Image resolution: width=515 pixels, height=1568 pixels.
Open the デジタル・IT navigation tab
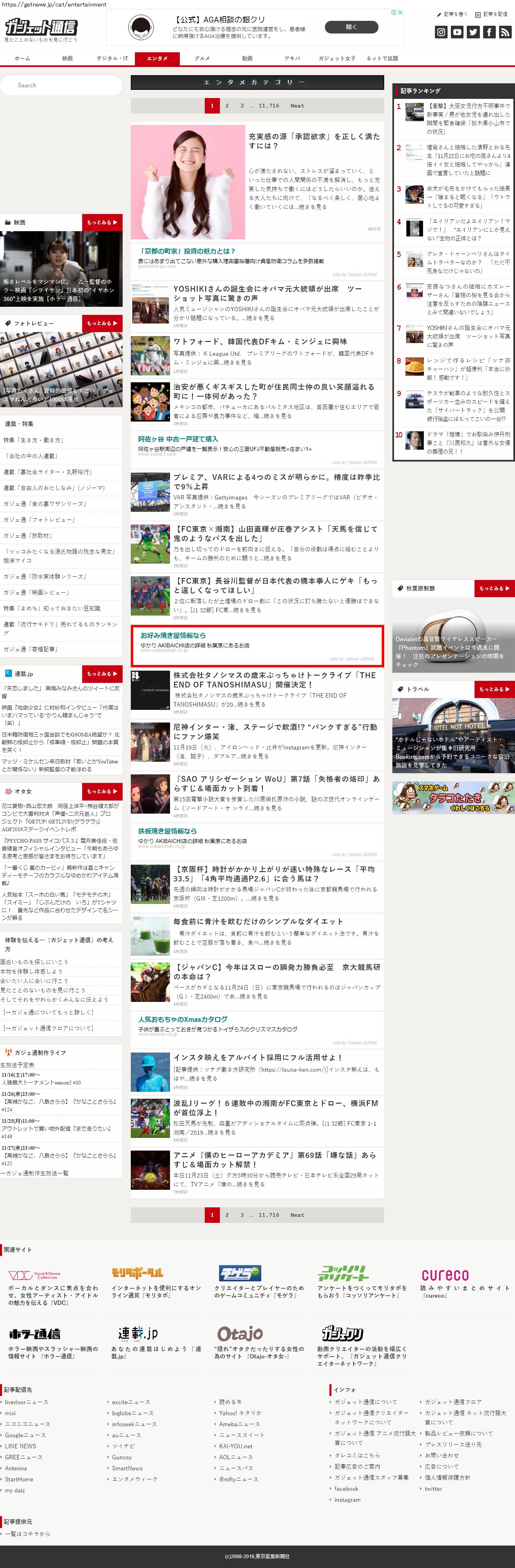(x=112, y=58)
